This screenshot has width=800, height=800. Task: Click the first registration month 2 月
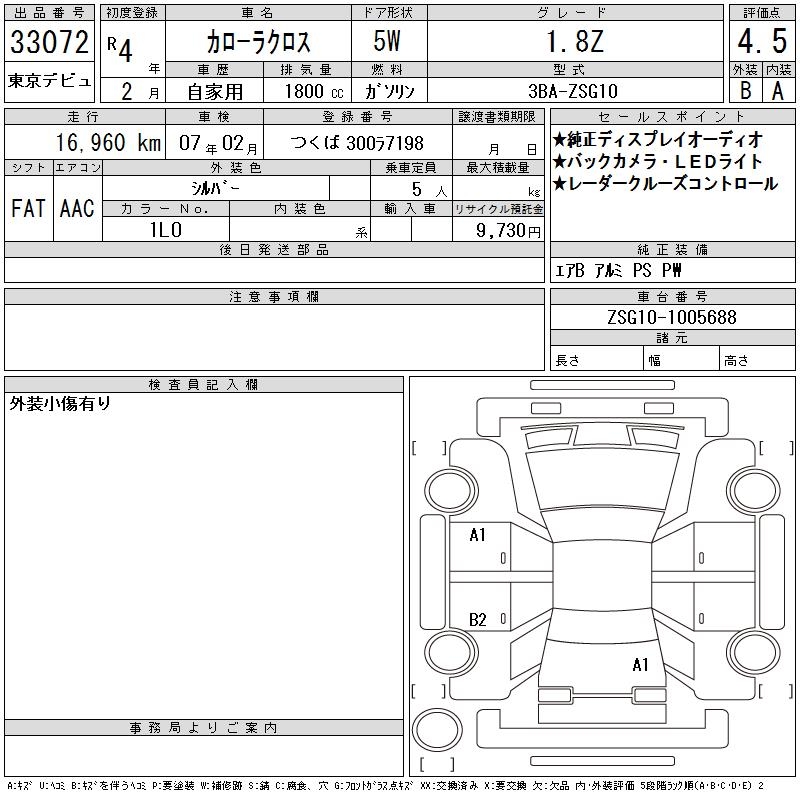pos(140,92)
